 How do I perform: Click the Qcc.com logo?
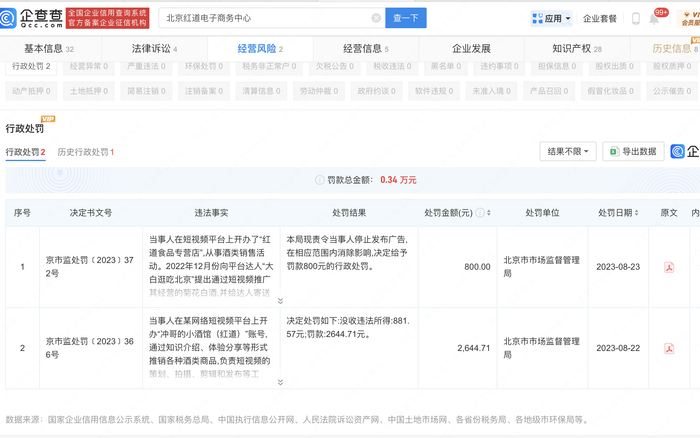click(x=33, y=17)
